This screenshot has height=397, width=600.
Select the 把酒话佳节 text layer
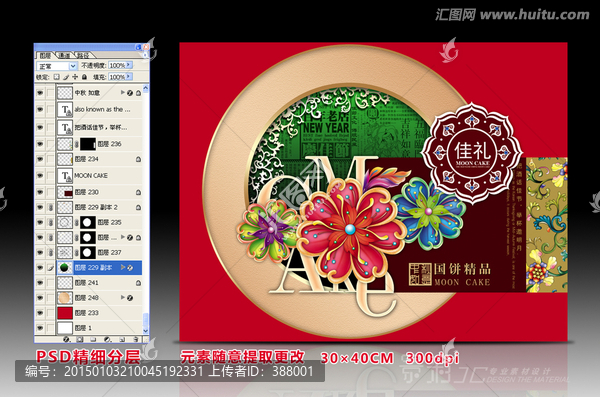(99, 127)
